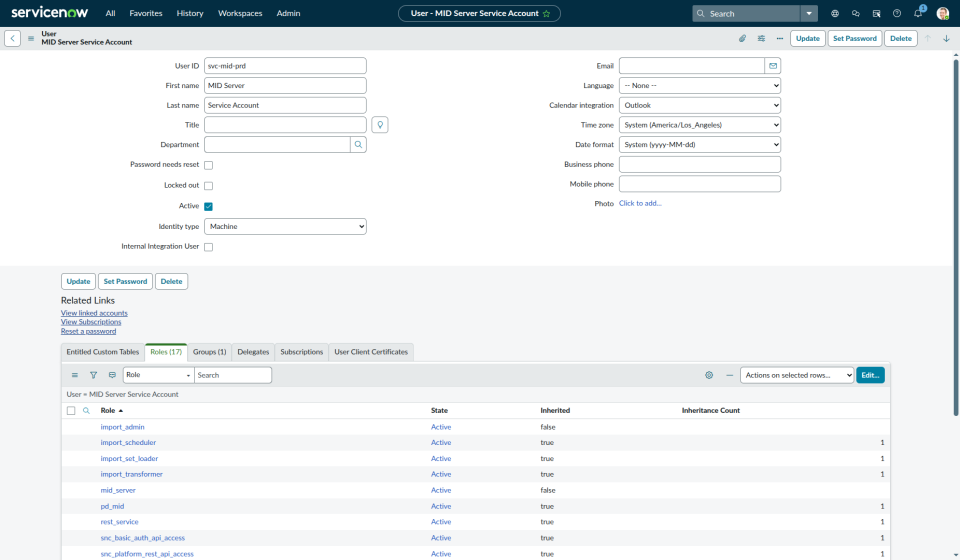This screenshot has width=960, height=560.
Task: Open the mid_server role link
Action: point(118,490)
